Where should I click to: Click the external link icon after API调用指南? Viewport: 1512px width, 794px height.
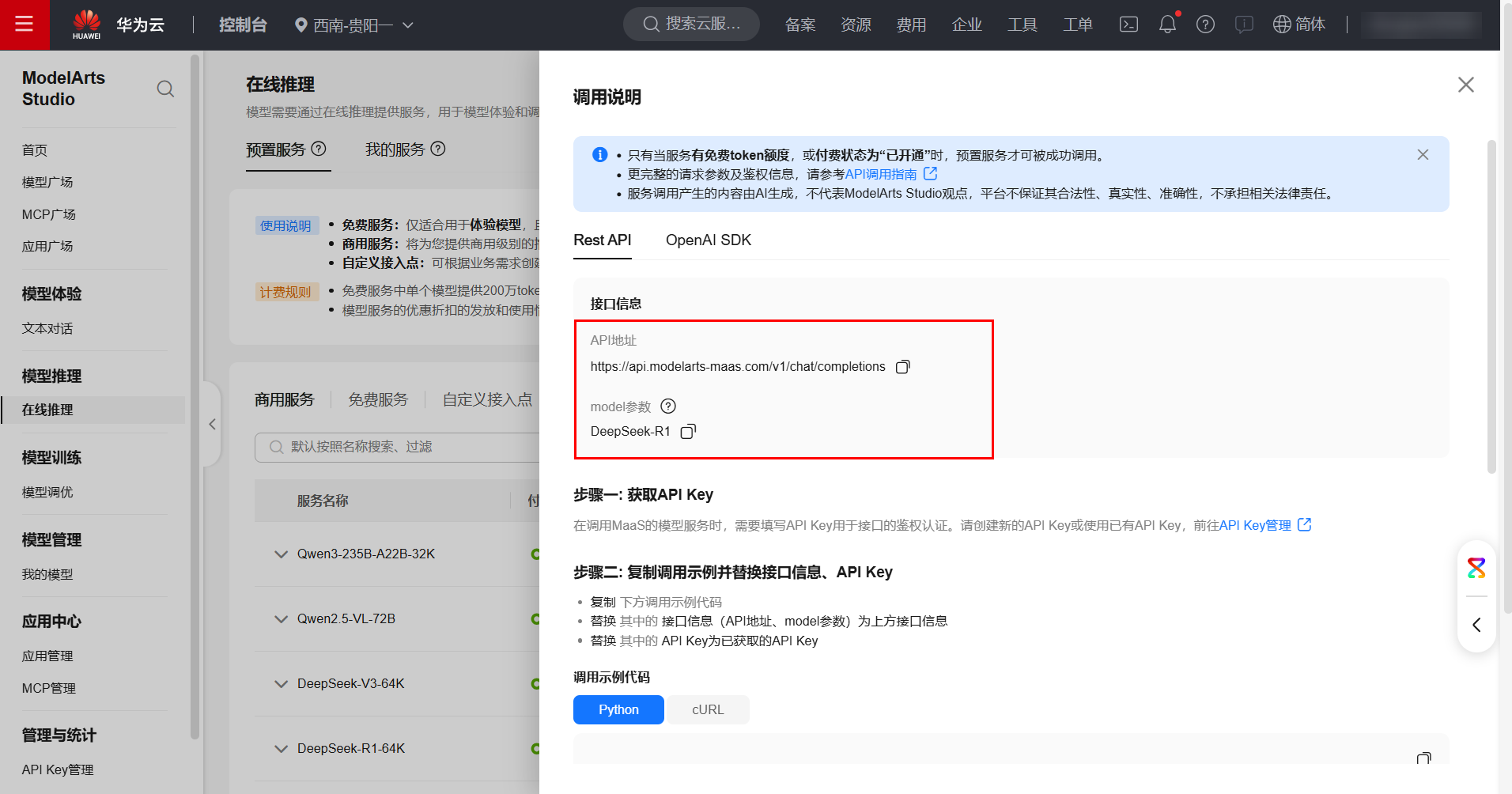pyautogui.click(x=931, y=173)
